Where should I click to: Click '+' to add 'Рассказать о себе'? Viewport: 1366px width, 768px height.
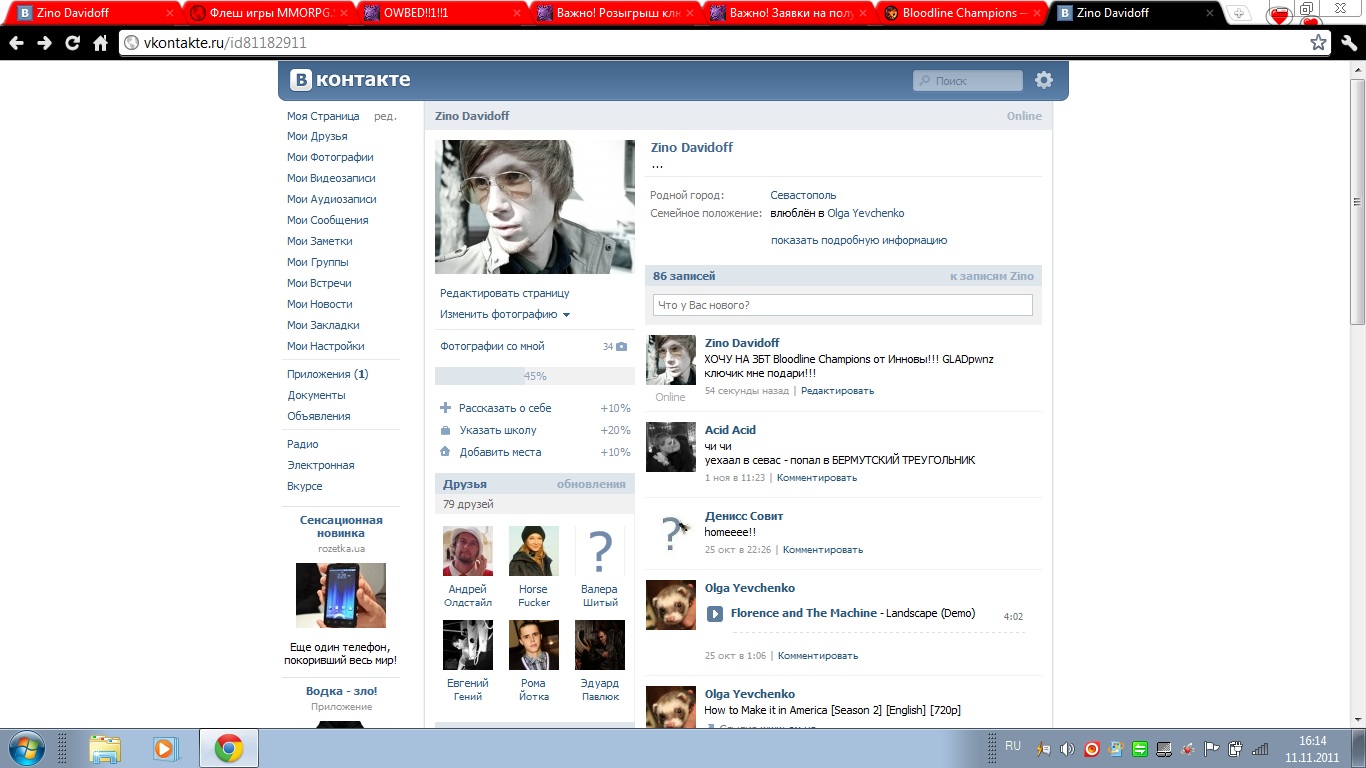(446, 408)
